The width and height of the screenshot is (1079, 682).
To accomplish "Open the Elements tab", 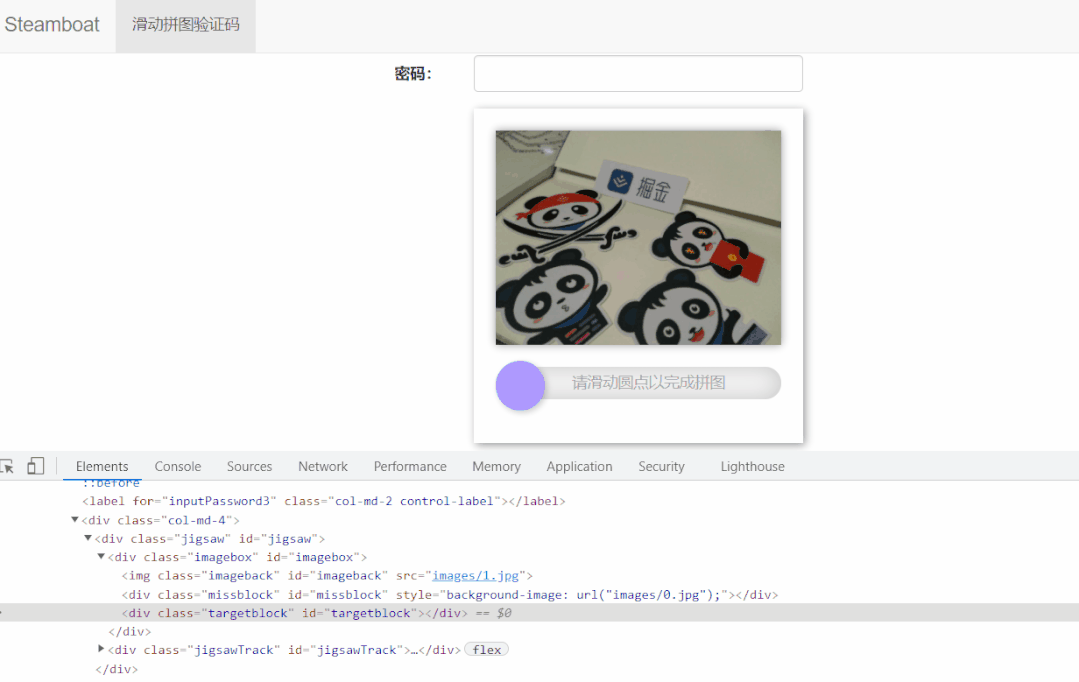I will (x=102, y=467).
